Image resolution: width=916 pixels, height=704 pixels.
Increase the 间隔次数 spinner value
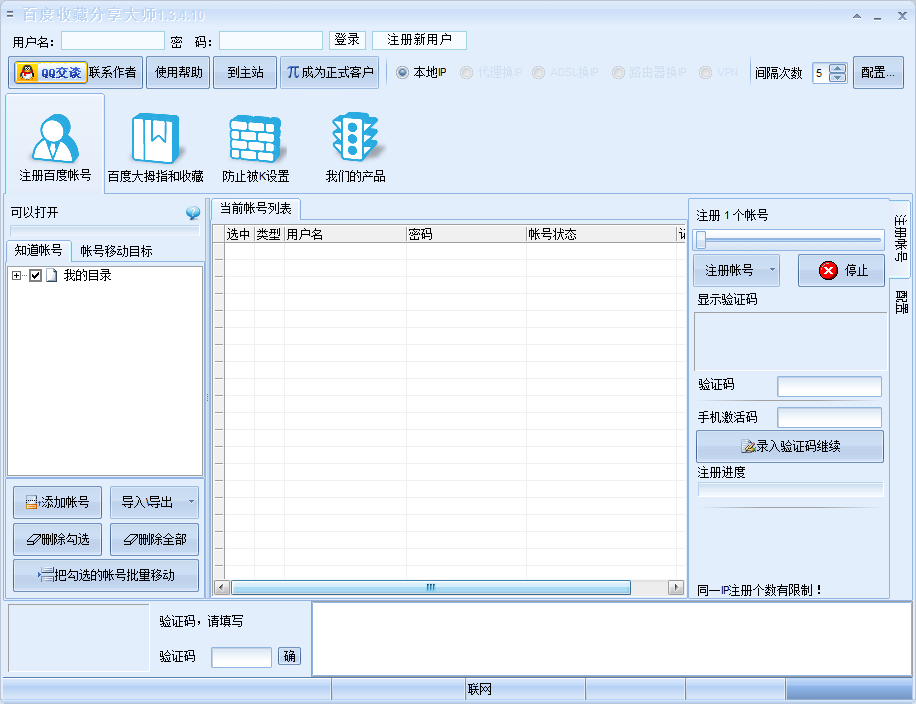pyautogui.click(x=838, y=69)
